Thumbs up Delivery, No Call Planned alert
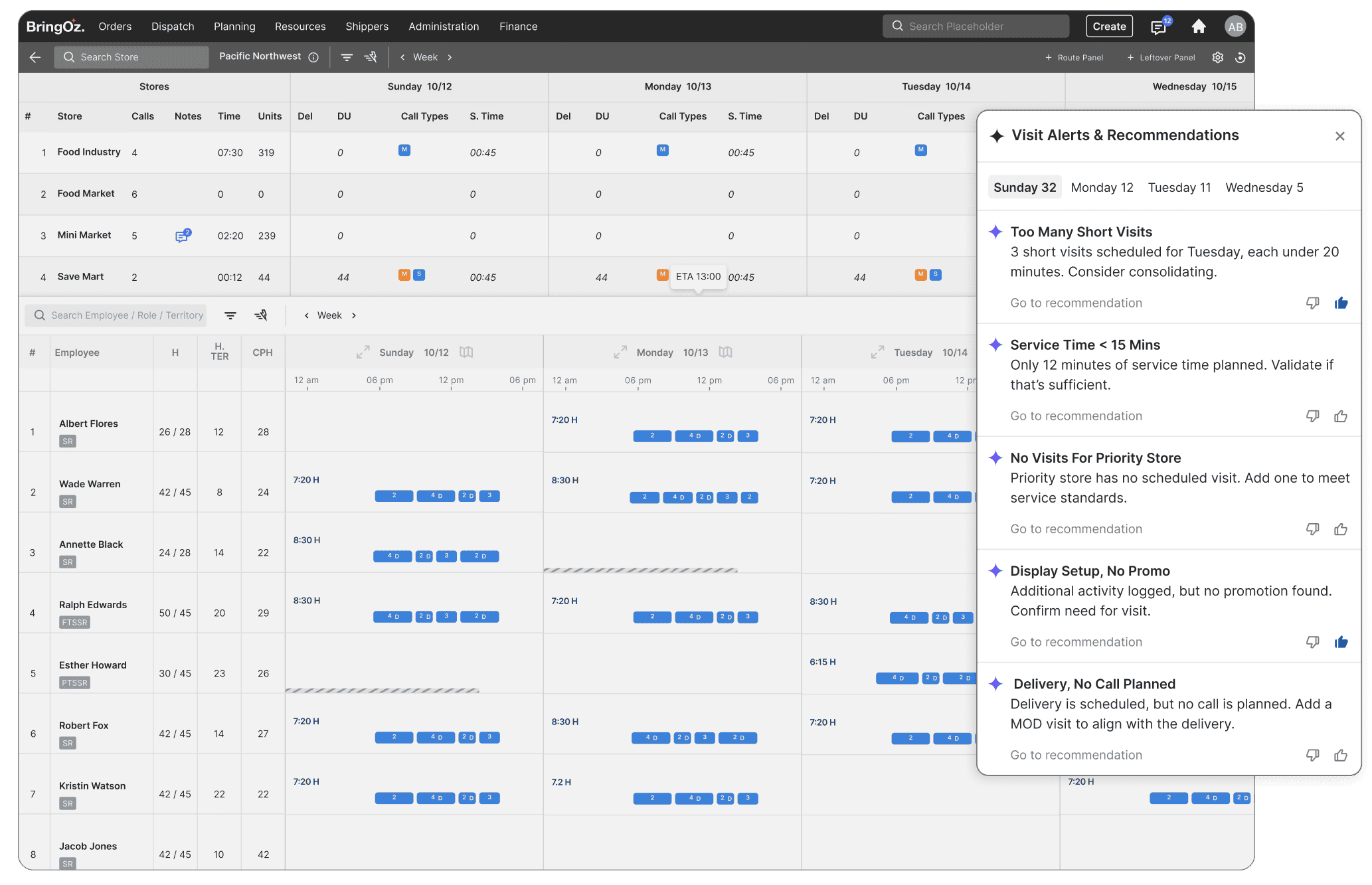The width and height of the screenshot is (1372, 885). (x=1341, y=755)
